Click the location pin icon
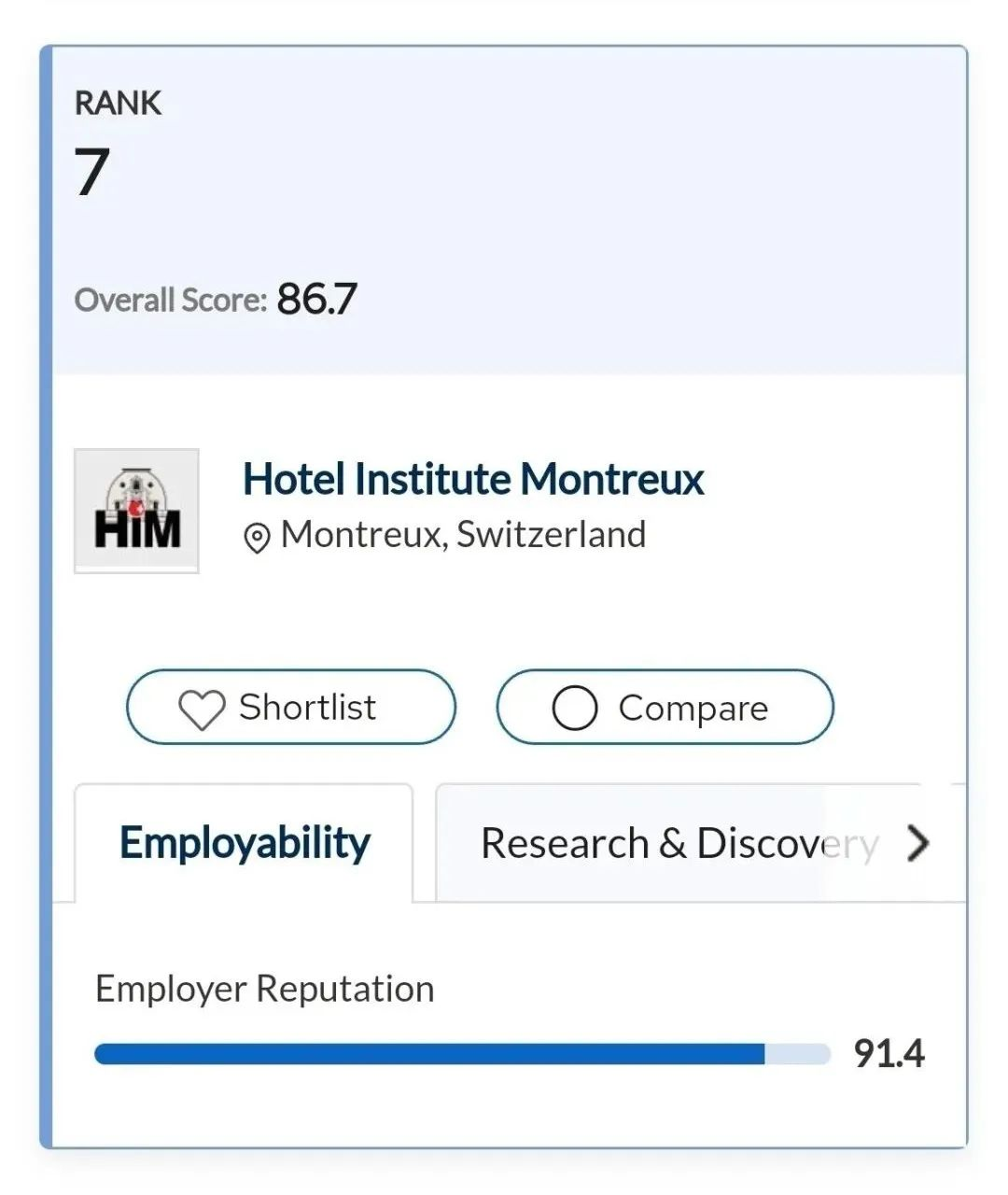1008x1195 pixels. 257,538
